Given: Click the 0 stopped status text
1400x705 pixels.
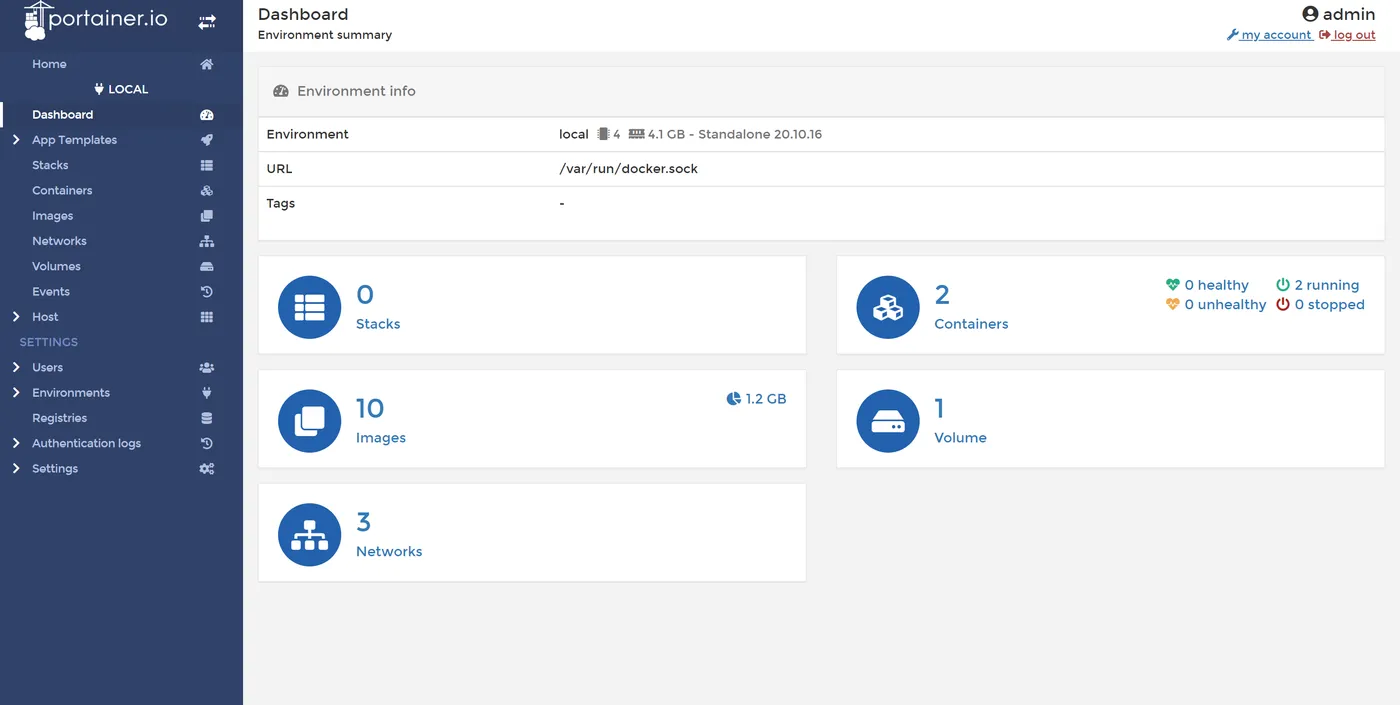Looking at the screenshot, I should 1329,305.
